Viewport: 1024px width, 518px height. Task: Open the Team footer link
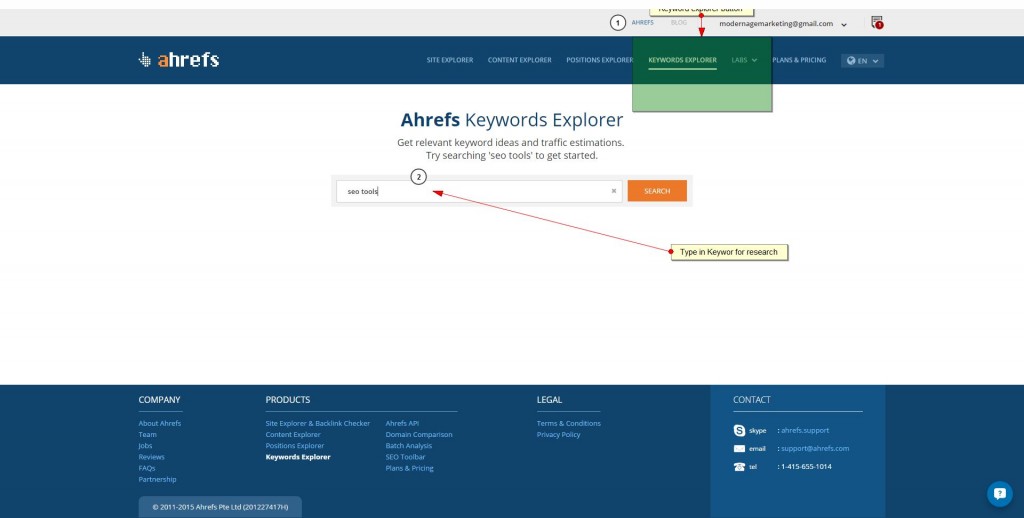tap(148, 434)
